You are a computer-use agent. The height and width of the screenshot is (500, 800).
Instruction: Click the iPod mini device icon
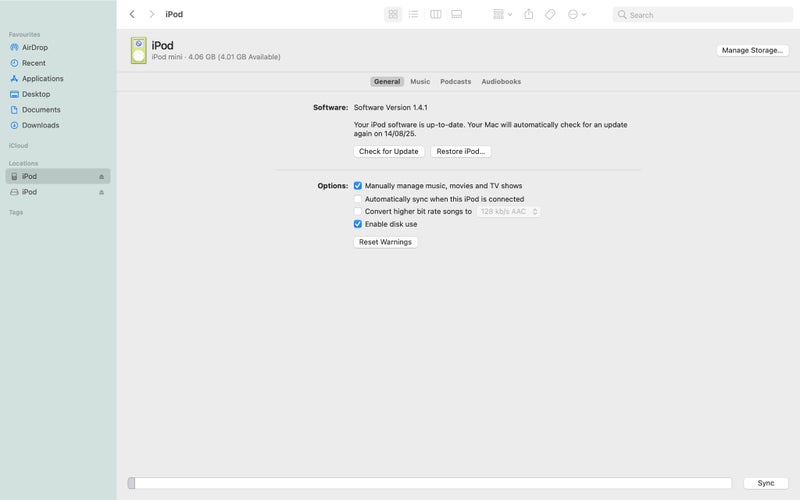[x=138, y=50]
